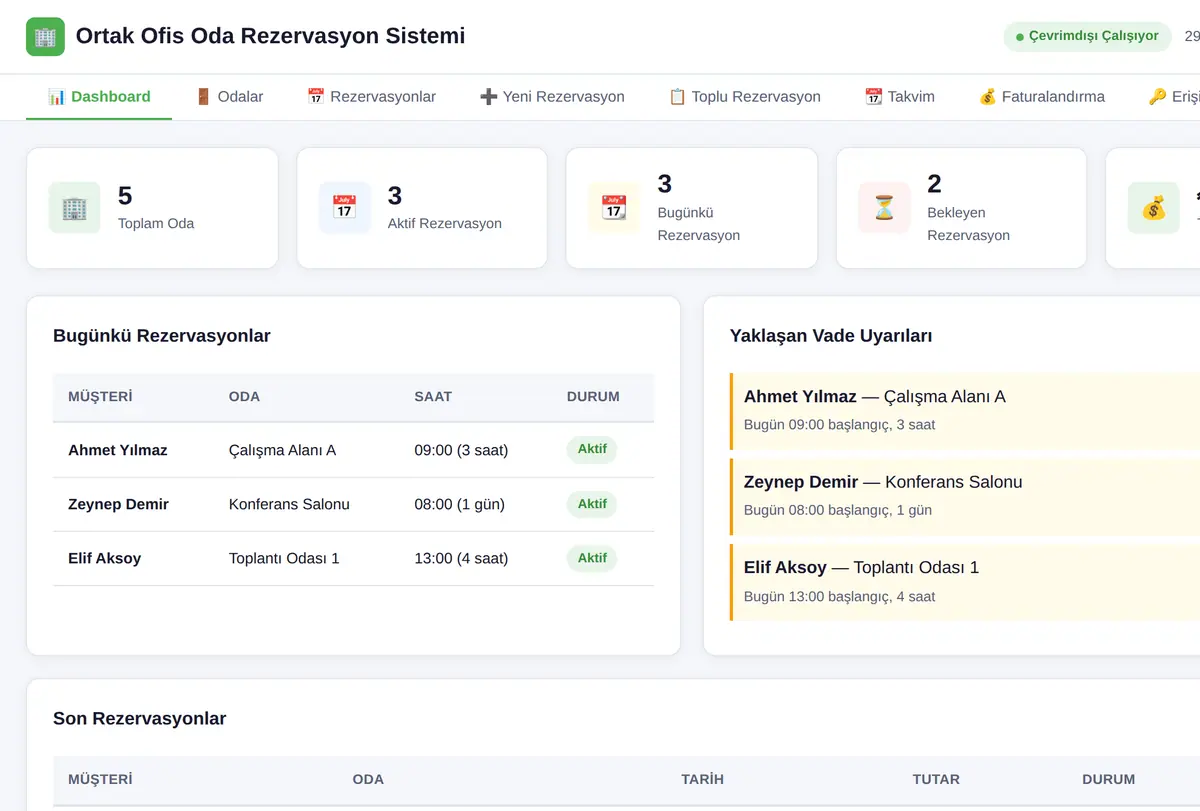Click the MÜŞTERİ column header in Bugünkü Rezervasyonlar
The width and height of the screenshot is (1200, 811).
(100, 397)
